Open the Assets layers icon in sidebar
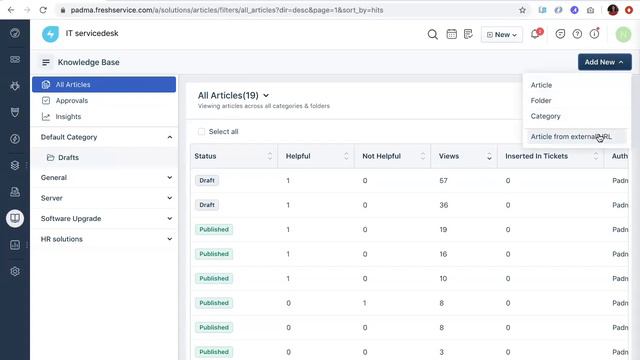The image size is (640, 360). click(15, 165)
